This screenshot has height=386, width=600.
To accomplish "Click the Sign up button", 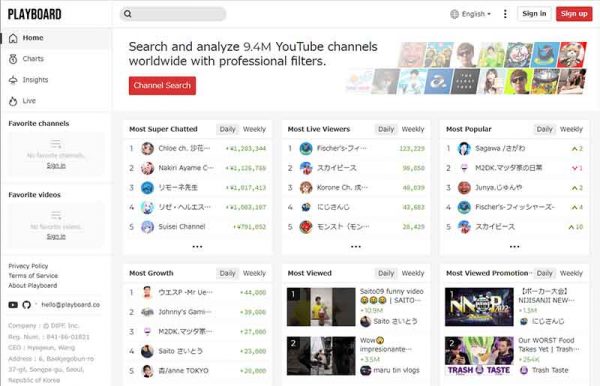I will 574,14.
